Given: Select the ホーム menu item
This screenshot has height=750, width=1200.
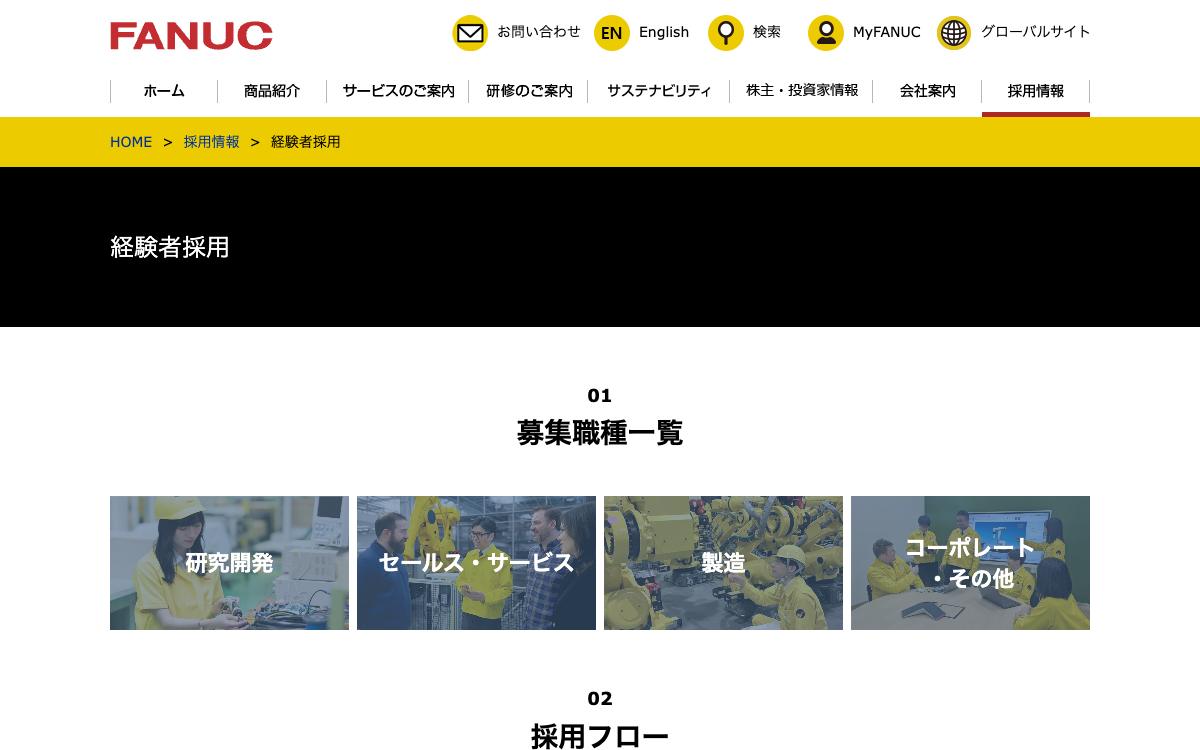Looking at the screenshot, I should click(164, 91).
